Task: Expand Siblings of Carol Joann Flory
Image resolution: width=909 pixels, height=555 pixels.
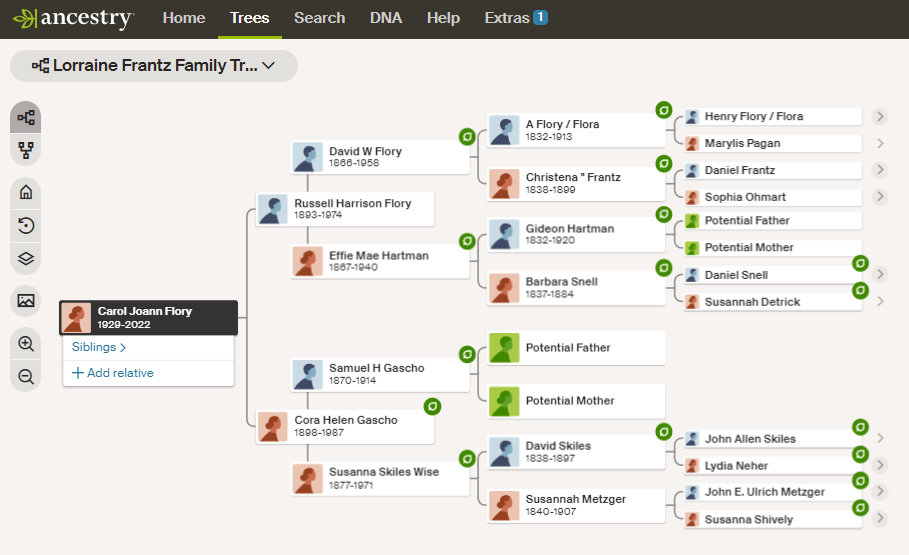Action: point(99,347)
